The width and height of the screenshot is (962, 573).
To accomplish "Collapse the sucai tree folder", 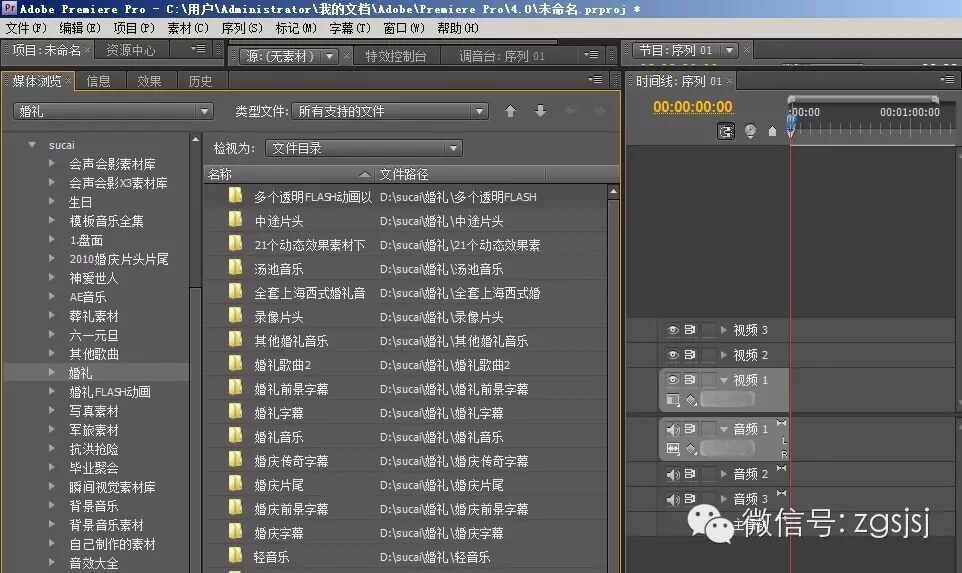I will coord(32,145).
